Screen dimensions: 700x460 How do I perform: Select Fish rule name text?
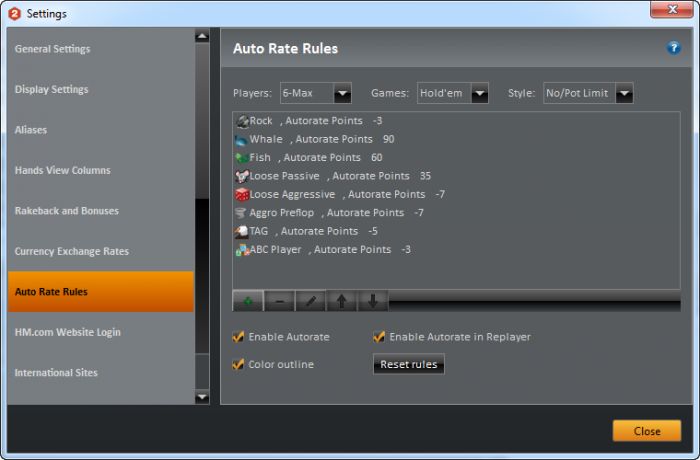click(260, 158)
